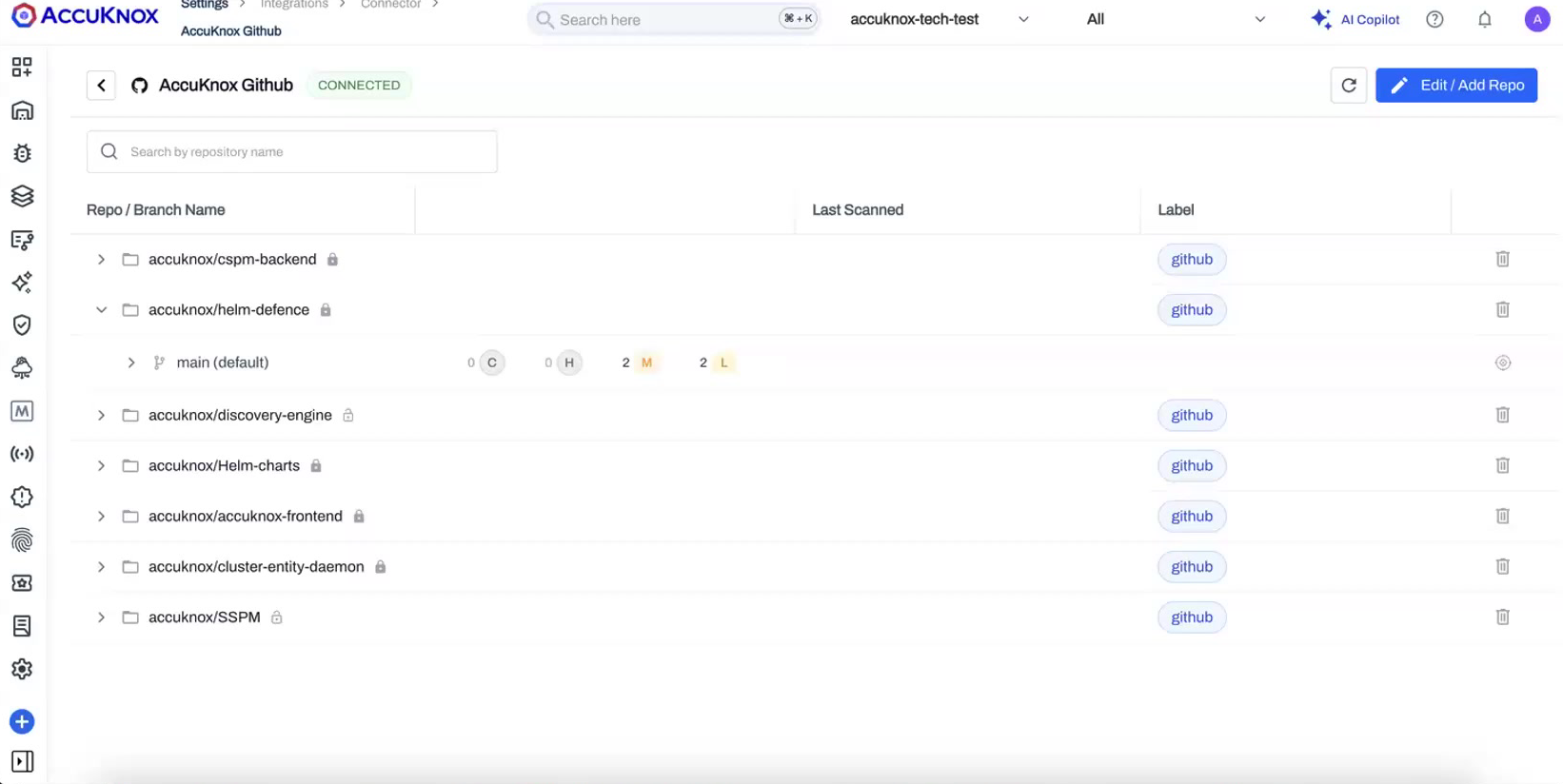Focus the top Search here box
Screen dimensions: 1563x784
point(674,19)
